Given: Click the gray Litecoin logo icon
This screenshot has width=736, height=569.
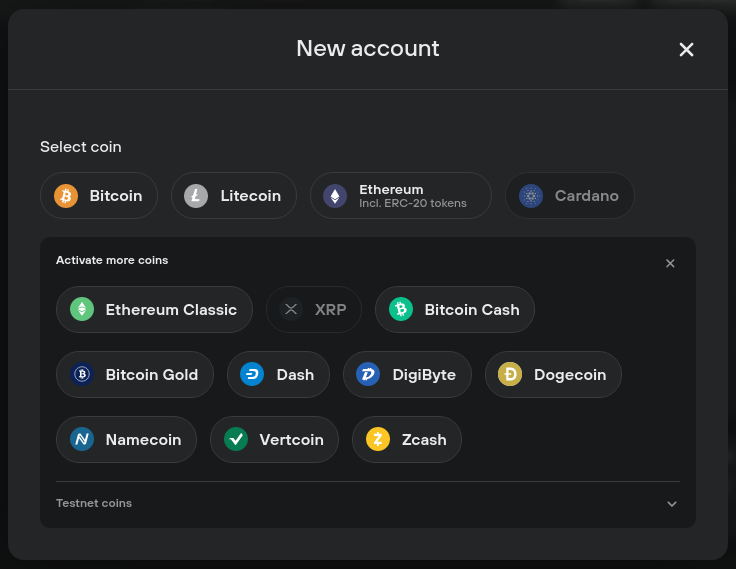Looking at the screenshot, I should click(x=196, y=196).
